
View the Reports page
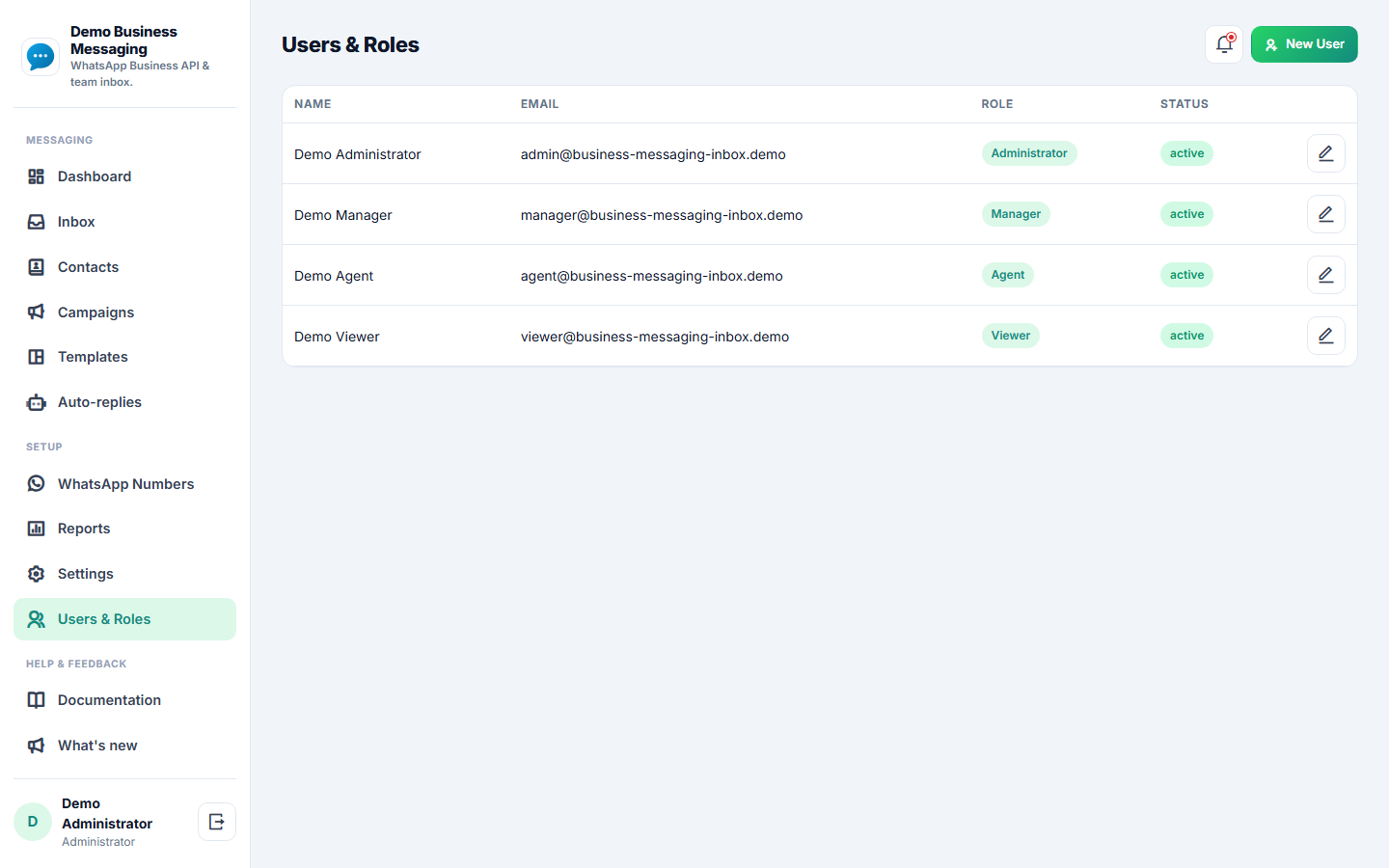coord(124,529)
